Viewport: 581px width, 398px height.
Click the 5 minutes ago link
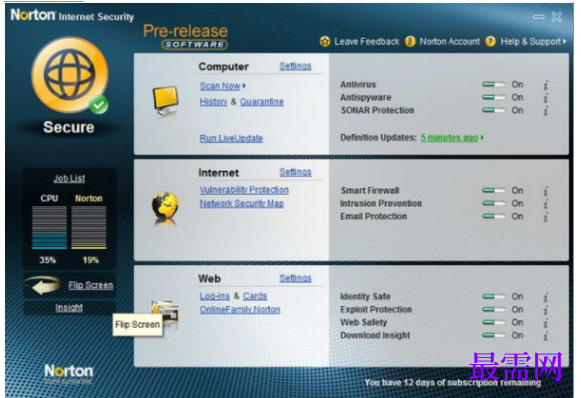pyautogui.click(x=449, y=137)
